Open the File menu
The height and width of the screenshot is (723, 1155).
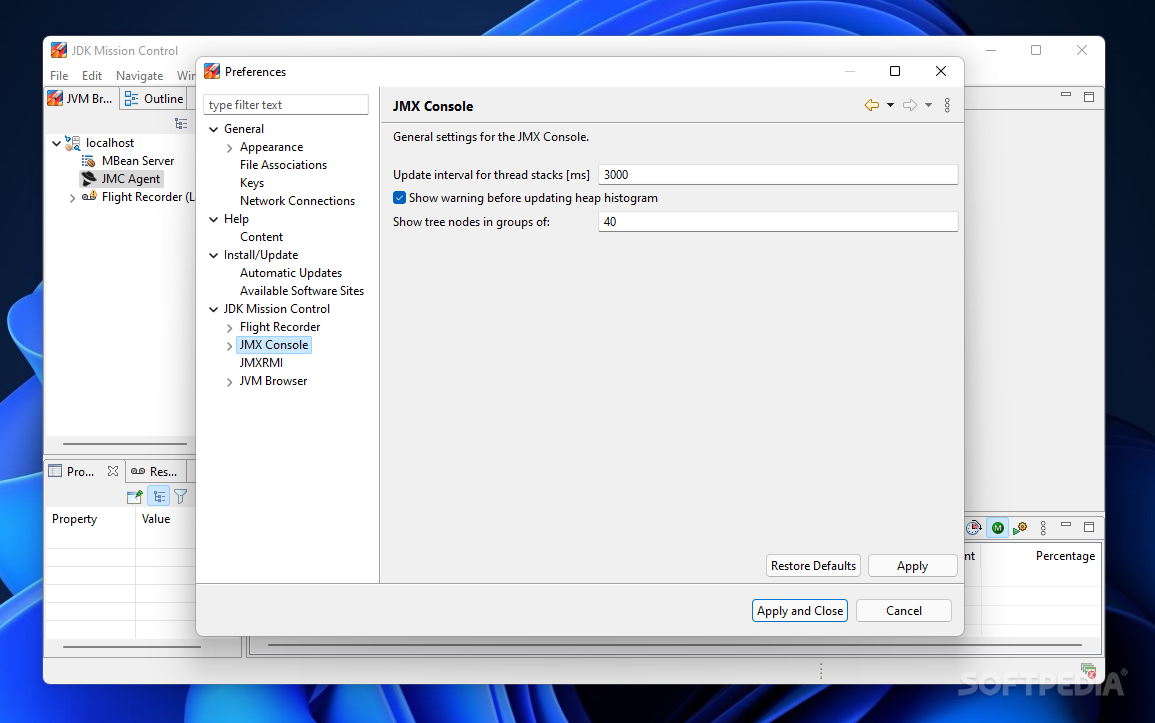click(59, 76)
